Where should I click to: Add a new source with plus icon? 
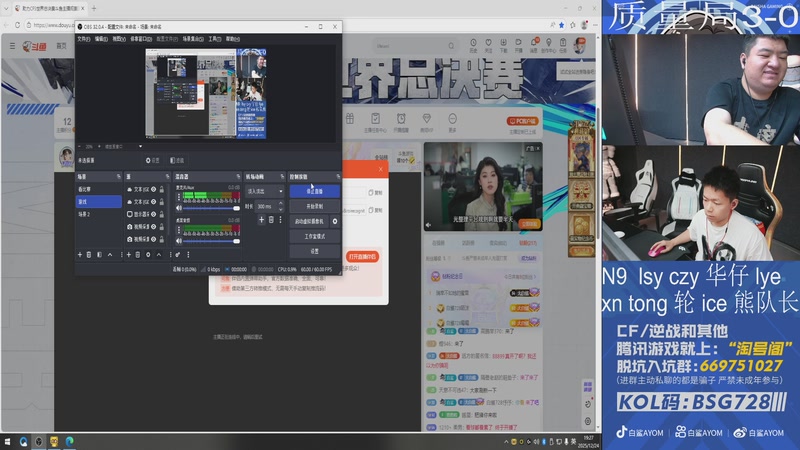tap(129, 255)
